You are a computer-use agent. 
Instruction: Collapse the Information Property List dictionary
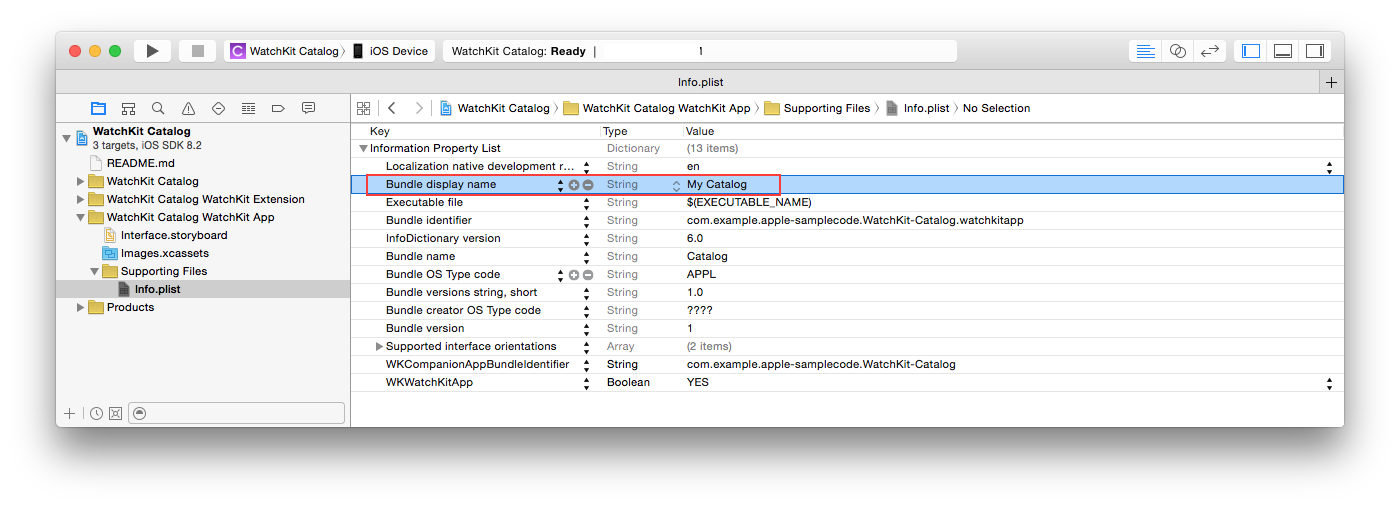[364, 149]
